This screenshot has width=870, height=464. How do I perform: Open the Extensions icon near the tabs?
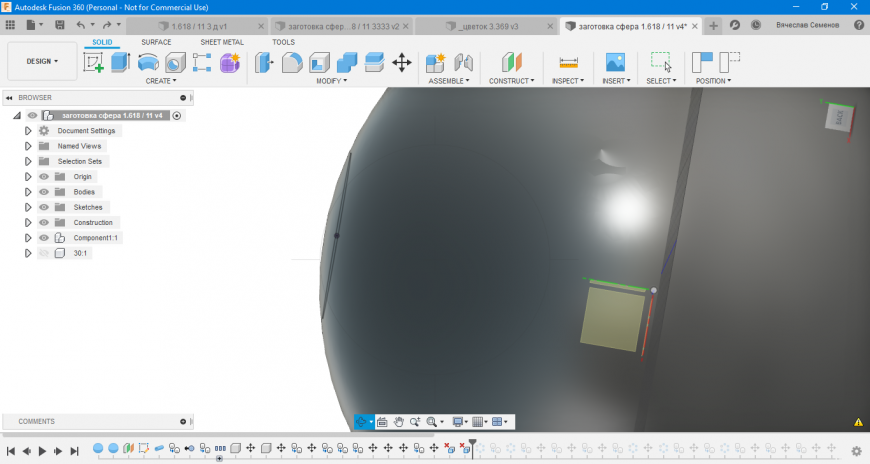coord(735,25)
